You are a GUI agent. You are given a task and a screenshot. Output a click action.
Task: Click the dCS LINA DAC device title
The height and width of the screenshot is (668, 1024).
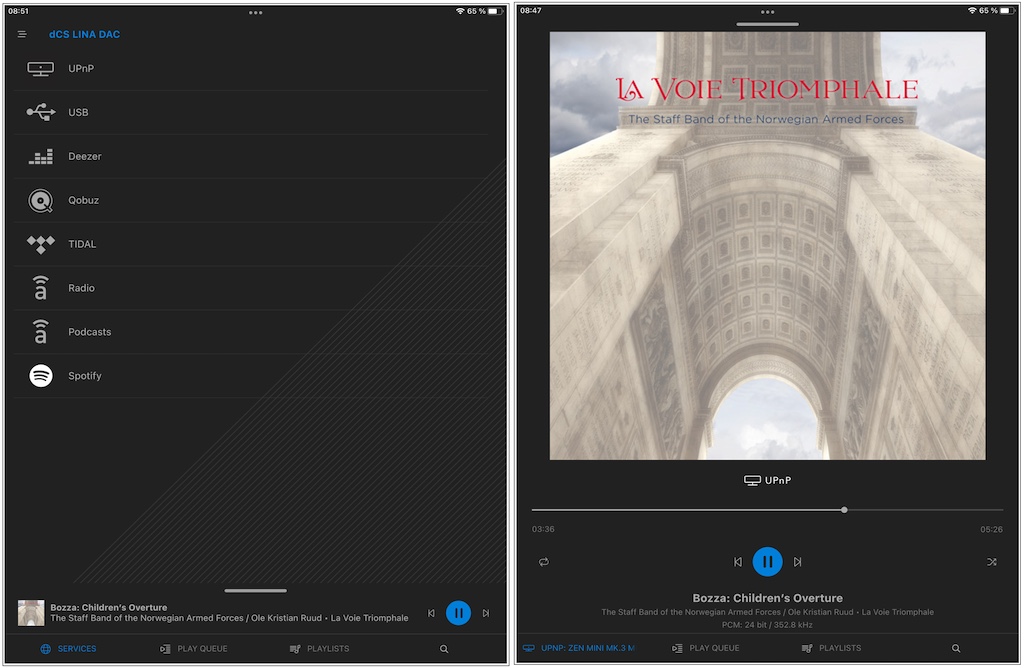[x=84, y=35]
